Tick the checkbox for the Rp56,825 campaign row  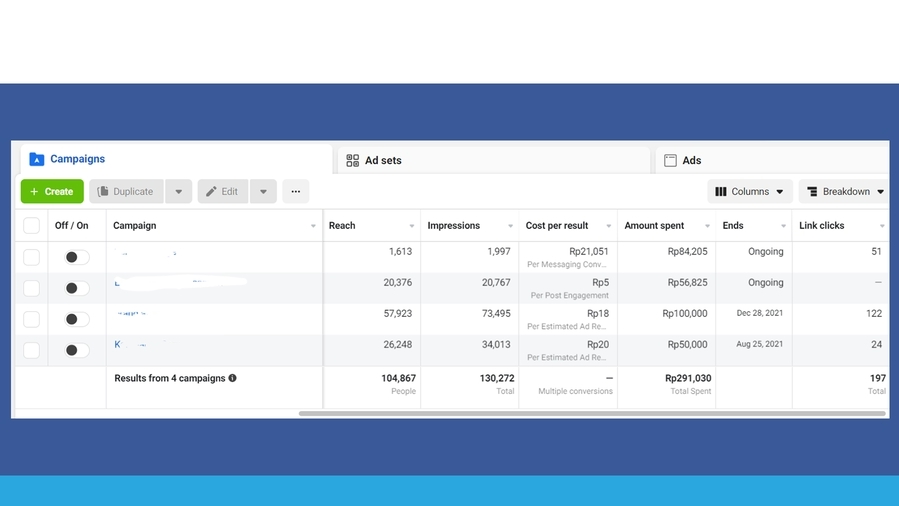32,288
